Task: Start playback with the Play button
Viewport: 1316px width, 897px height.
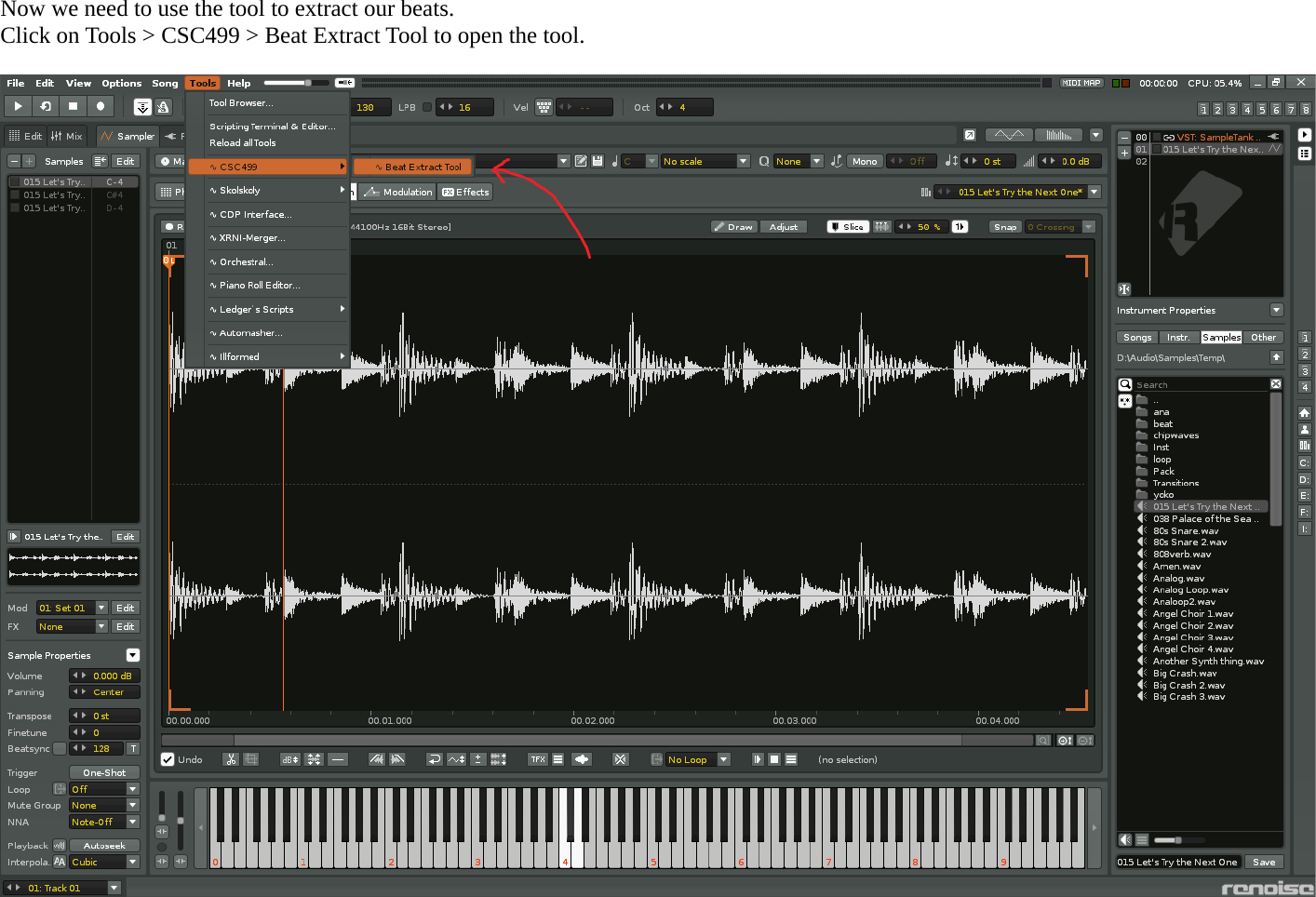Action: [x=17, y=106]
